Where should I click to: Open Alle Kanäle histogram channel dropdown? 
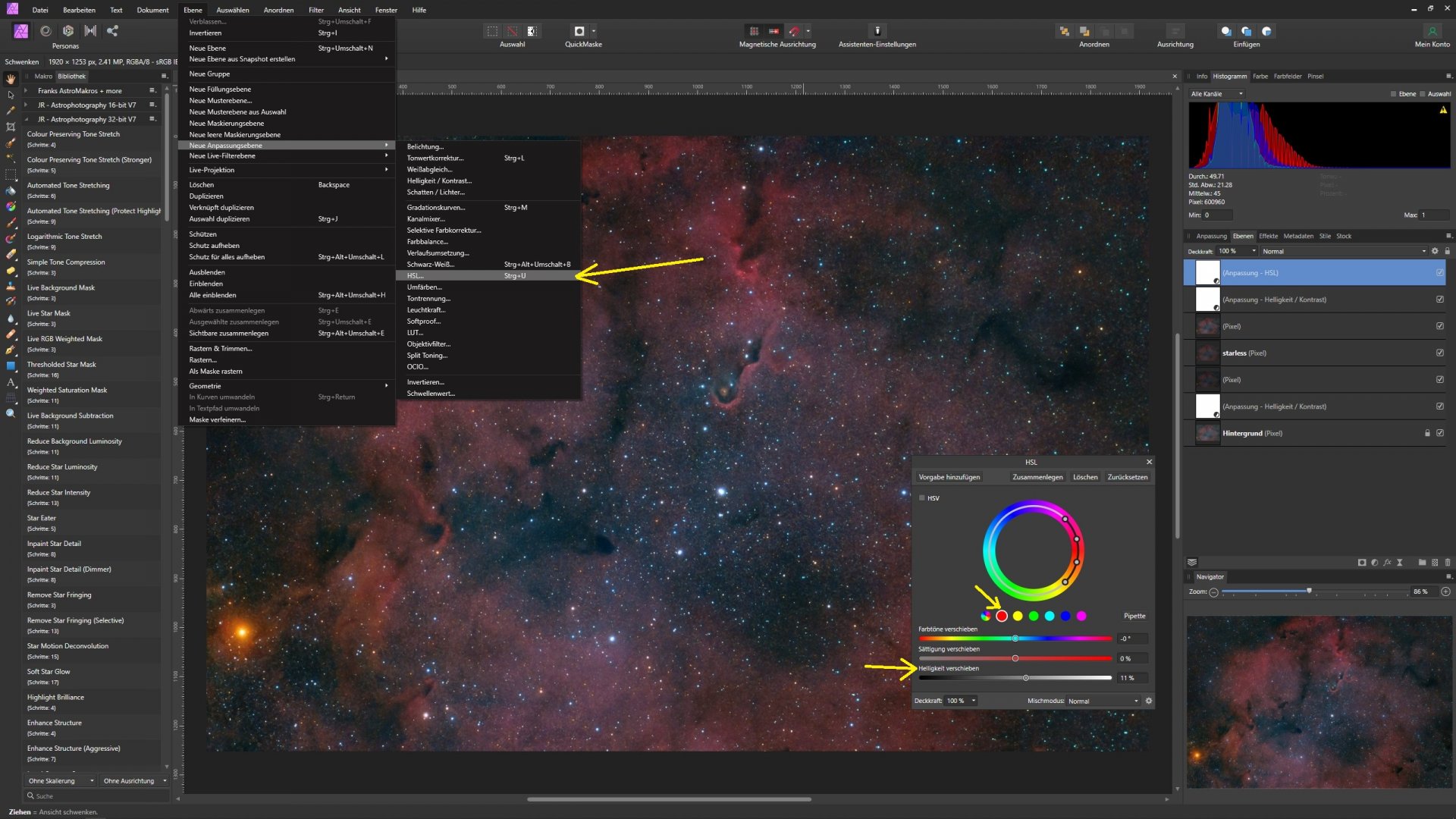point(1217,94)
